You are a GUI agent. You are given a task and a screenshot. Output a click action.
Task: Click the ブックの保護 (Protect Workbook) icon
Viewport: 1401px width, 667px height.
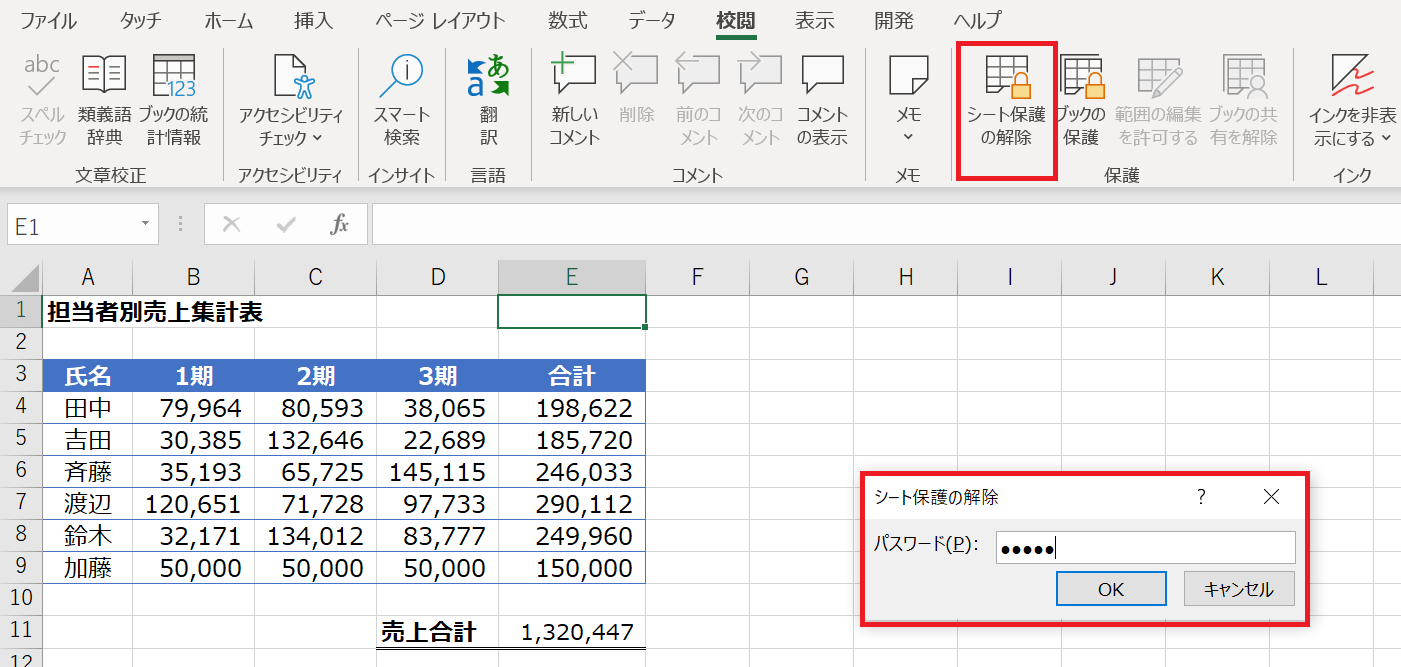[1081, 100]
